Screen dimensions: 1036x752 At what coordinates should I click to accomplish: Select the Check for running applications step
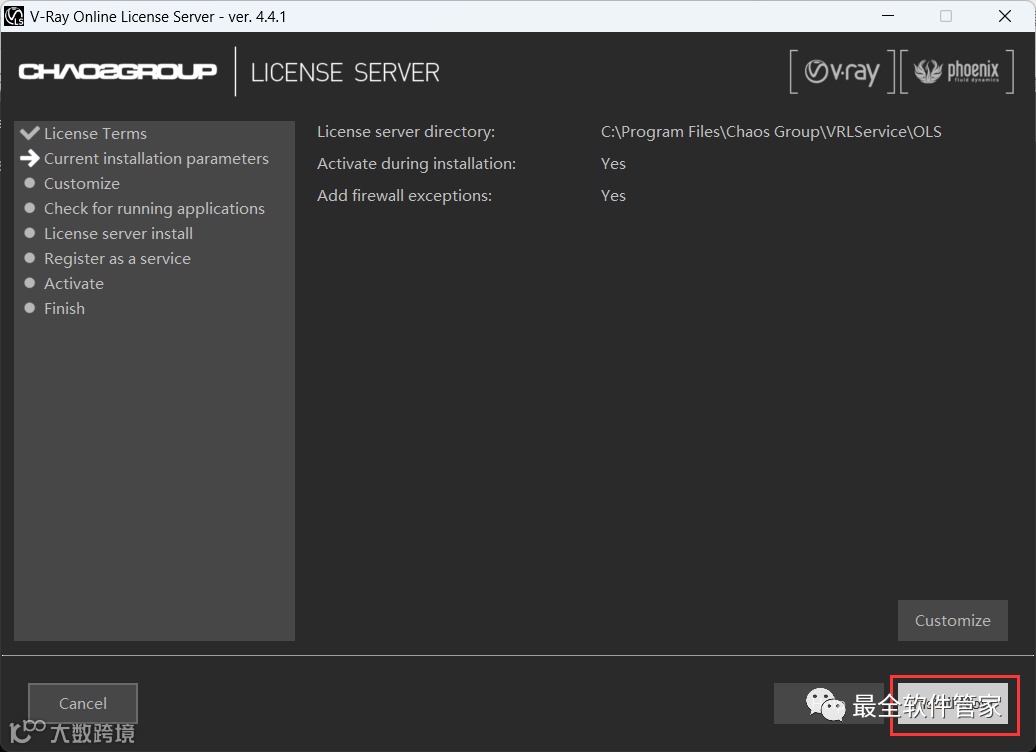pos(154,209)
